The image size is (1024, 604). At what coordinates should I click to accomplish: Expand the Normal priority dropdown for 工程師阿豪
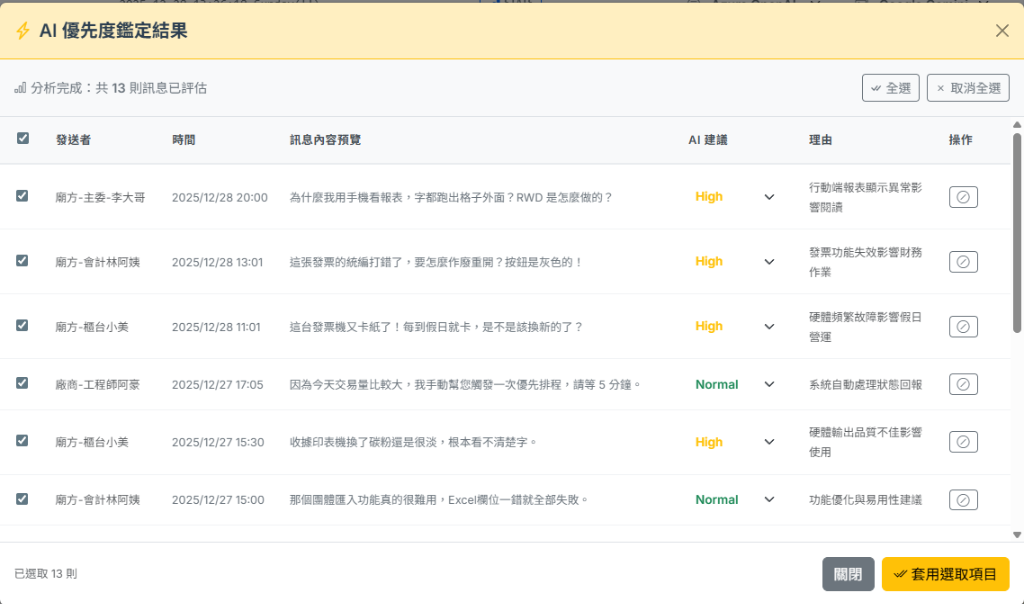tap(769, 384)
